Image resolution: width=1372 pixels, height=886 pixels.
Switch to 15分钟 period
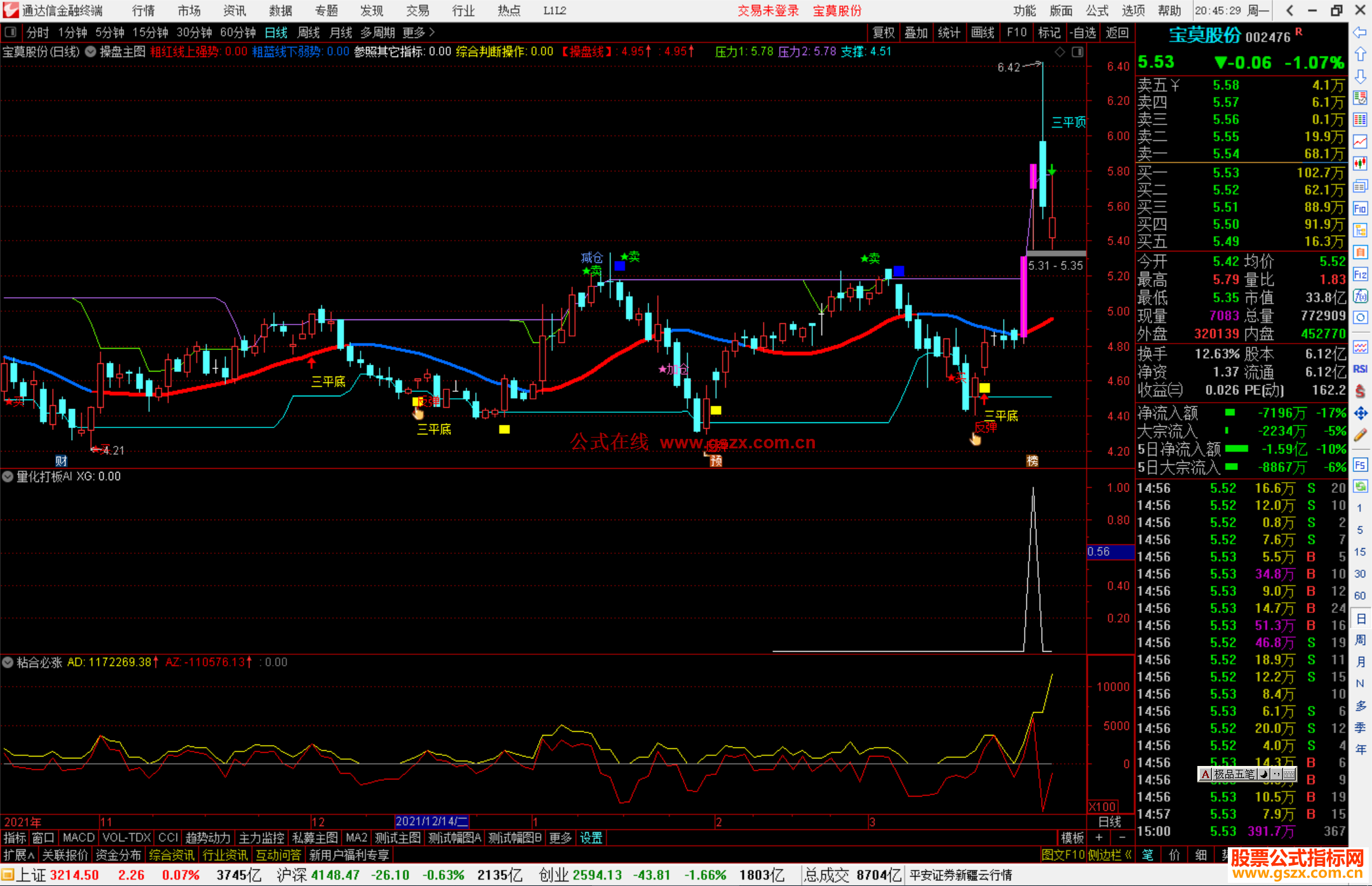coord(150,32)
